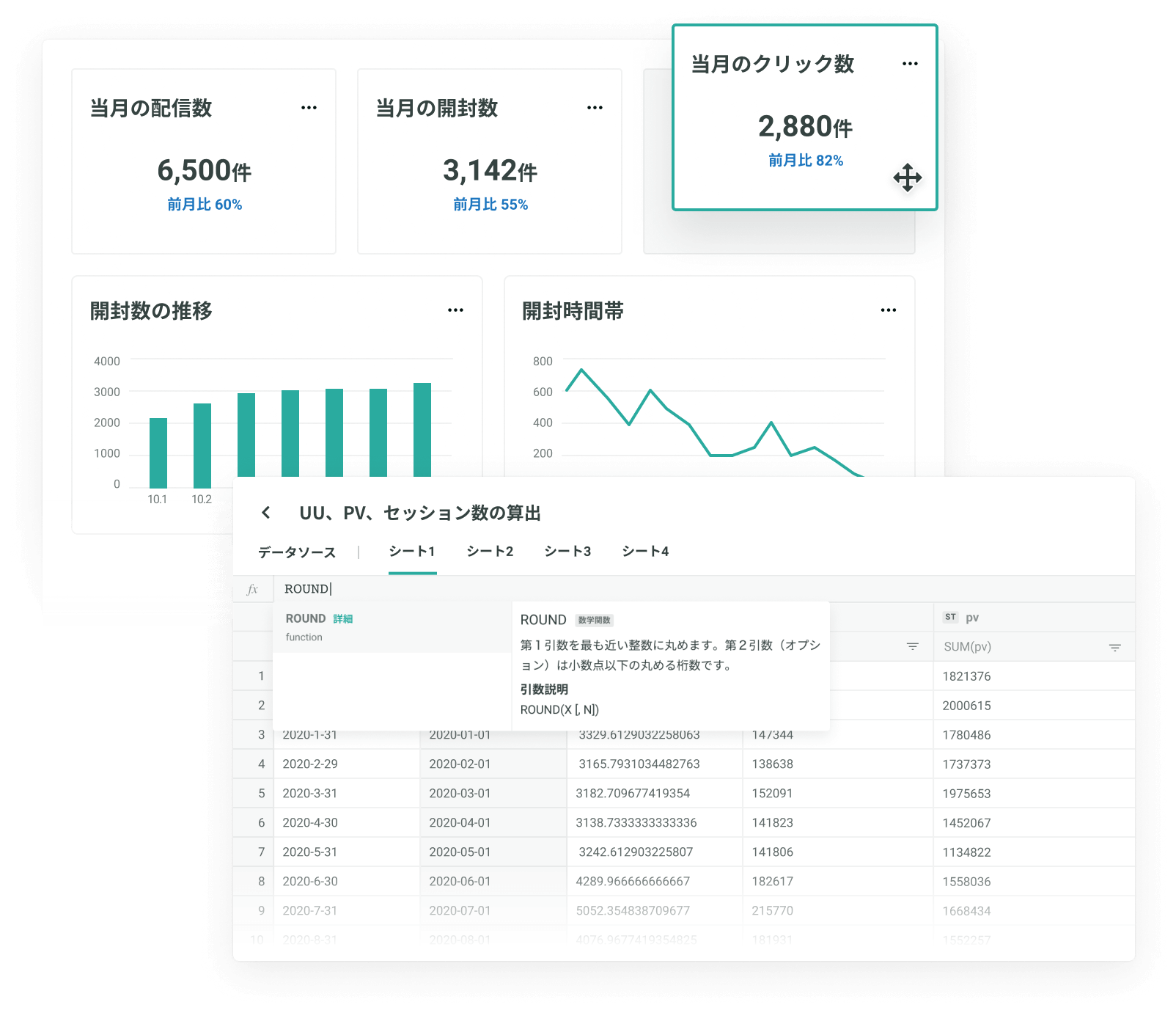Open the filter menu on SUM(pv) column

[1114, 647]
